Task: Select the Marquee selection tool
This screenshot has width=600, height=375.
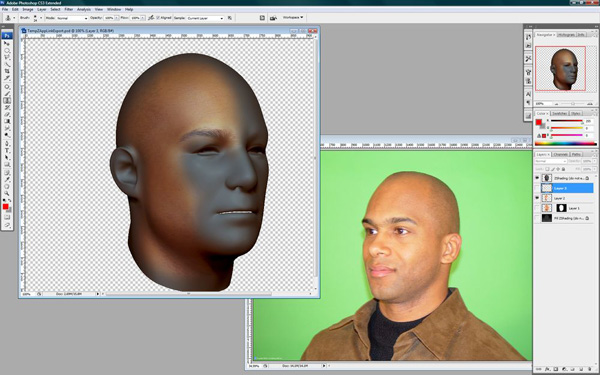Action: (7, 51)
